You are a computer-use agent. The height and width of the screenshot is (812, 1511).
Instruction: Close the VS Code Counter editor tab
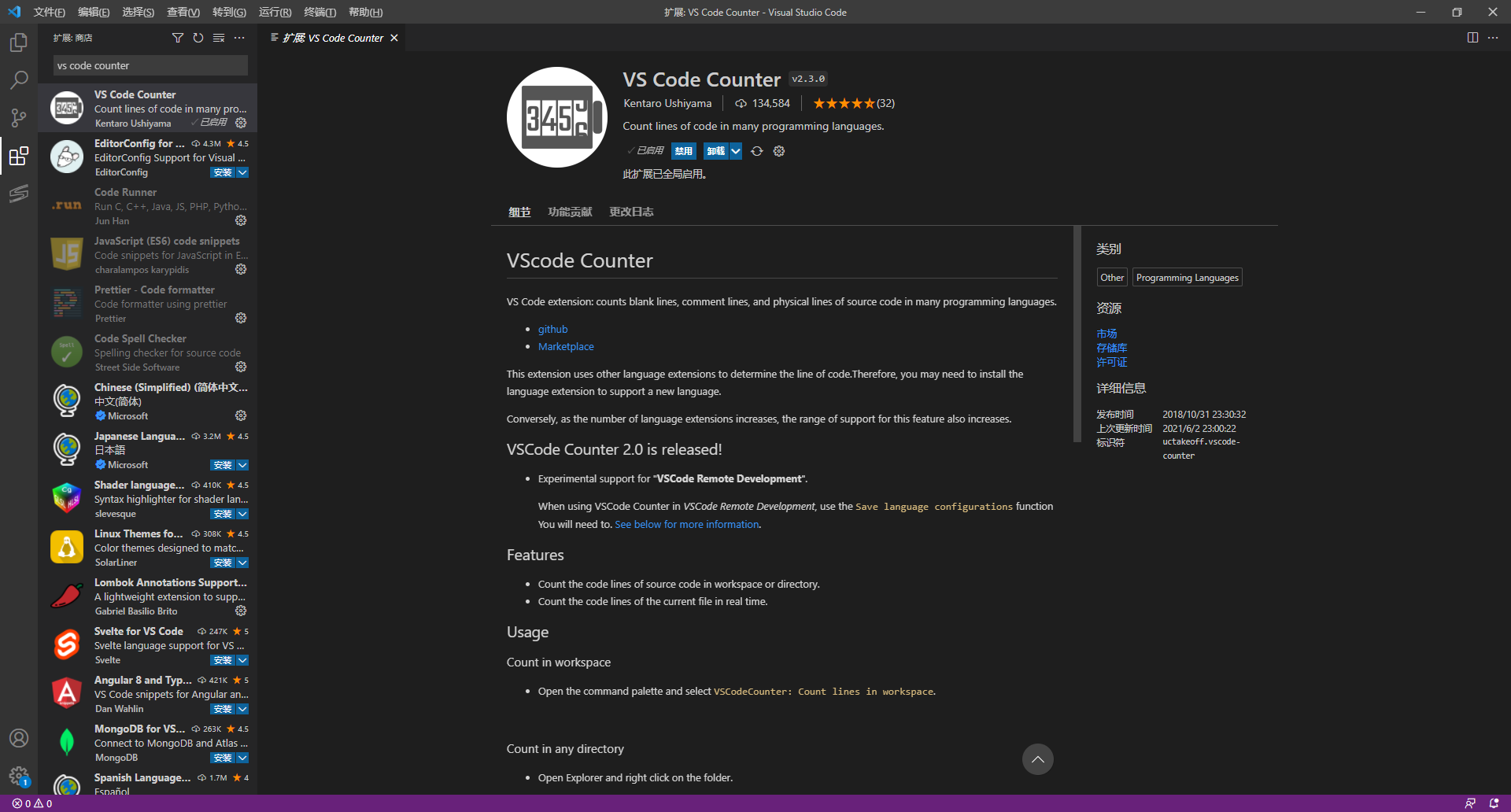tap(394, 38)
